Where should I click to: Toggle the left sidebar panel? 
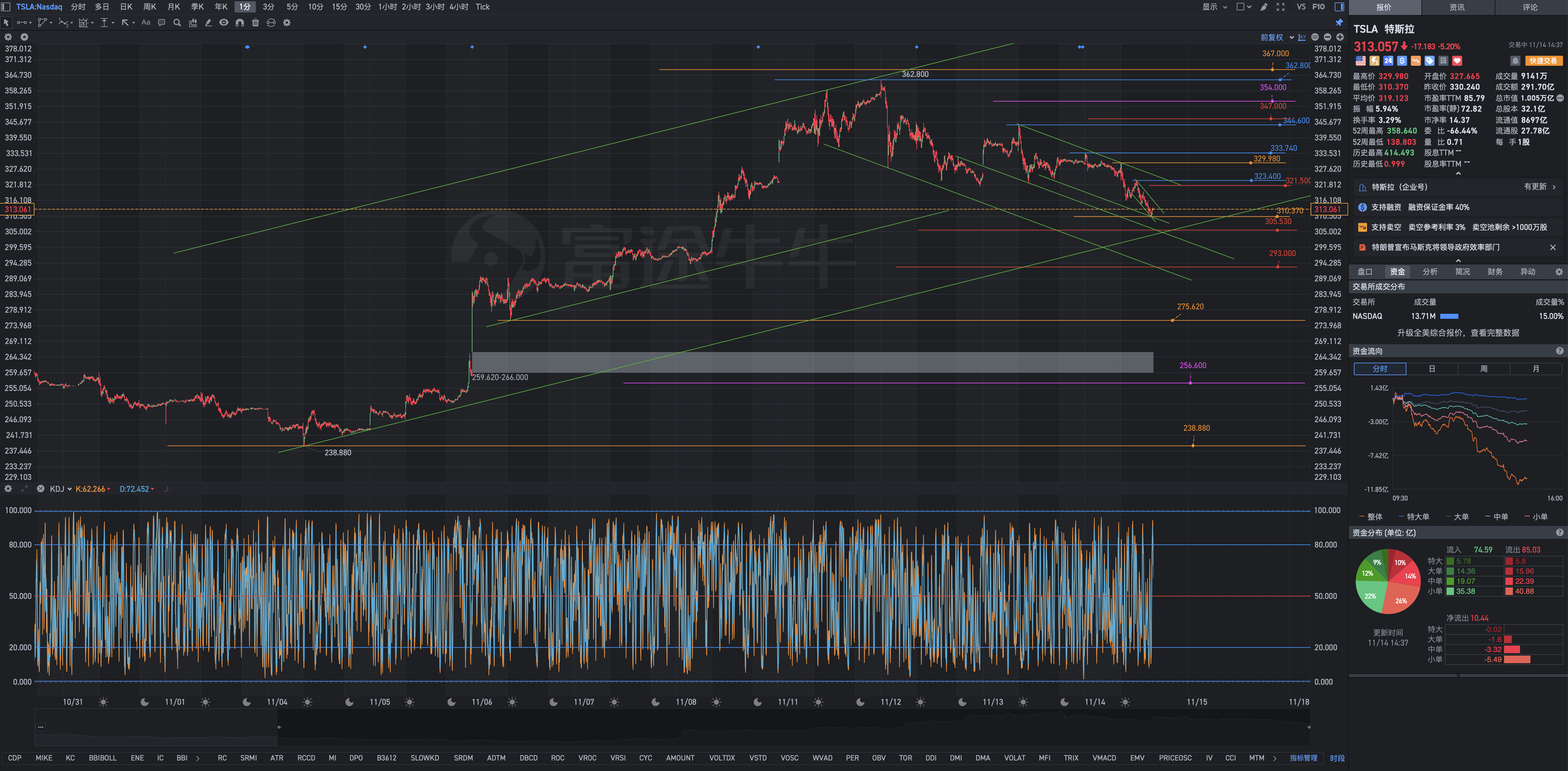(6, 7)
